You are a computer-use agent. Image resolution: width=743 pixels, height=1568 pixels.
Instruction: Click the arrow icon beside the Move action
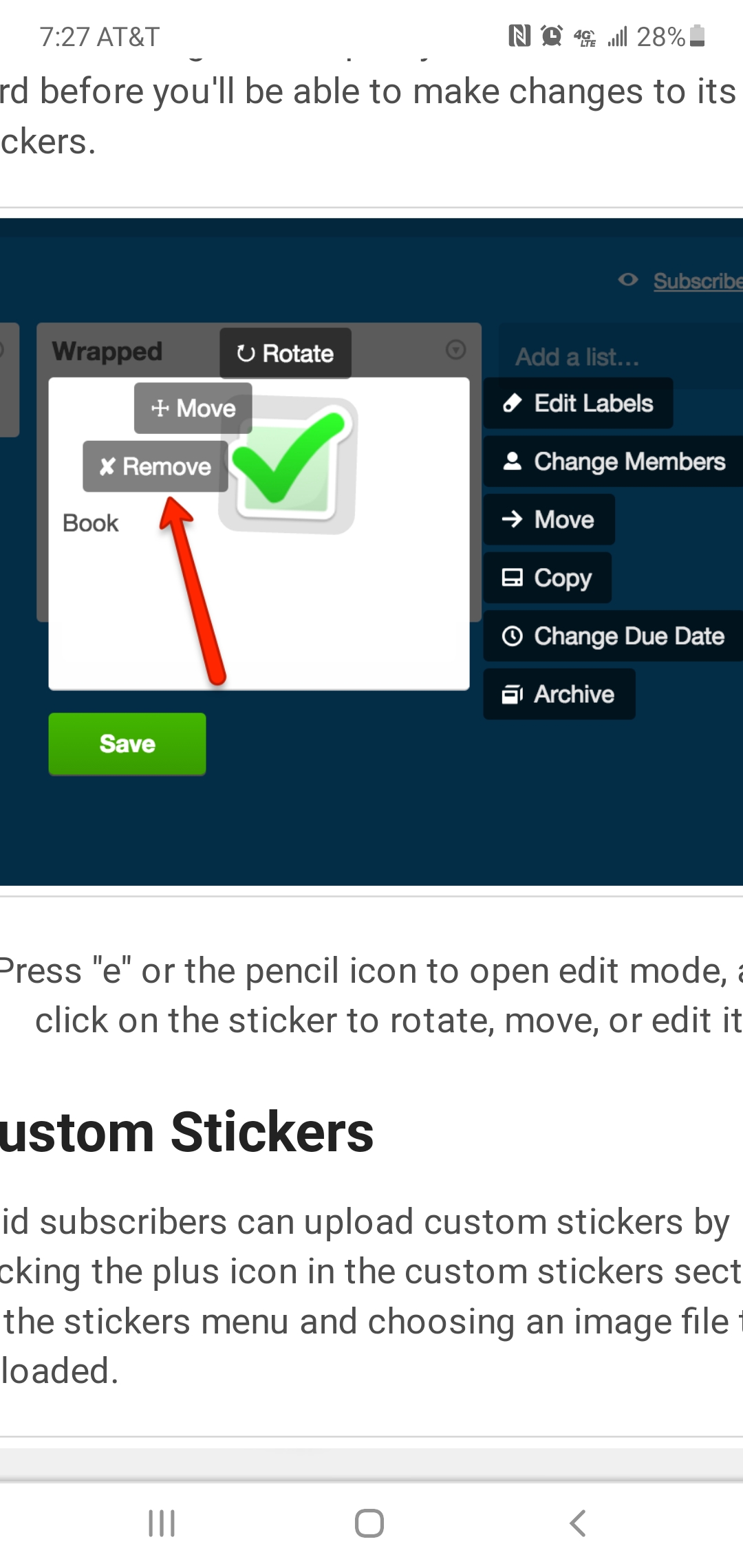click(x=512, y=520)
